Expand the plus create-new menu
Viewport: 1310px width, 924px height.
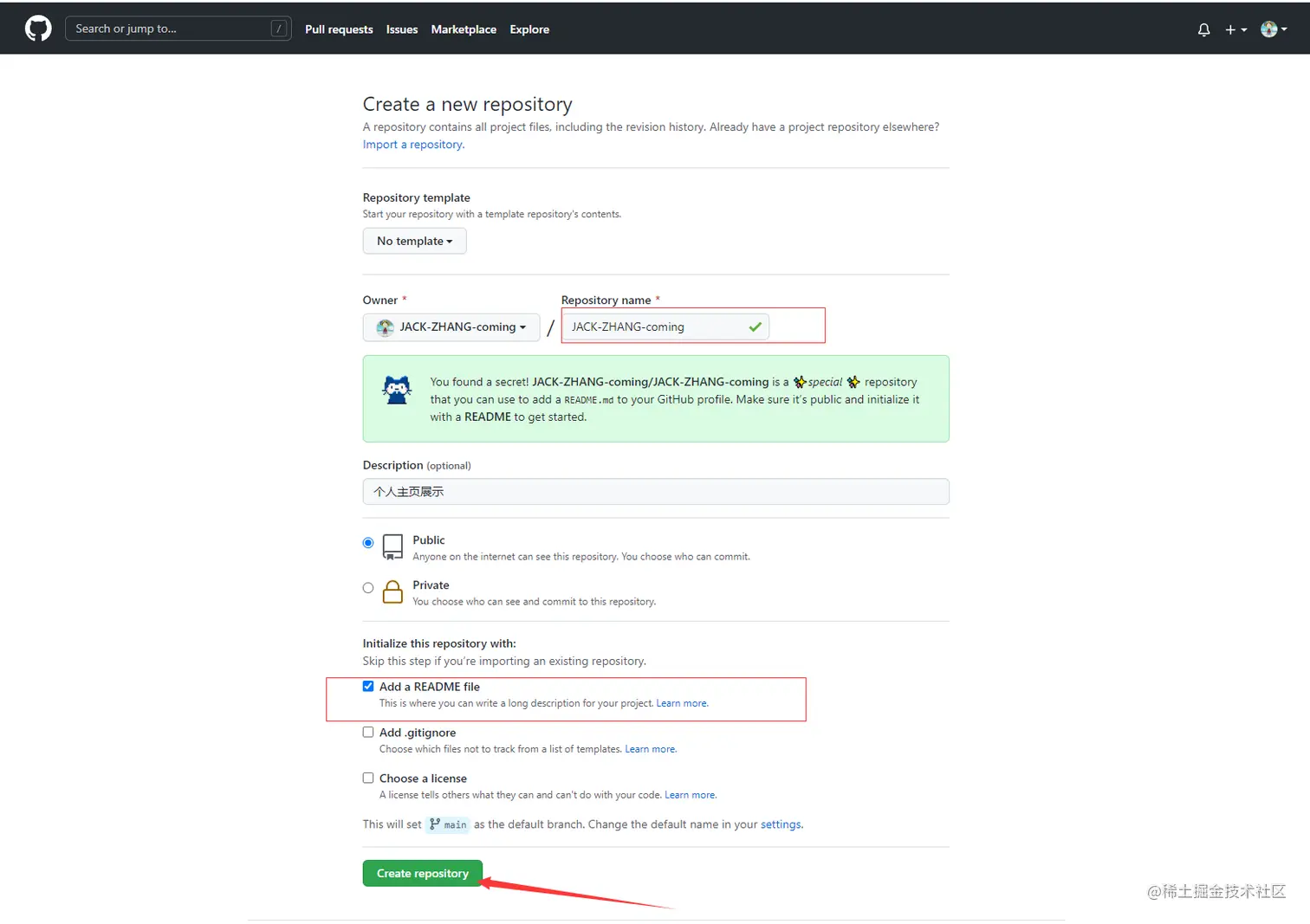pyautogui.click(x=1235, y=29)
